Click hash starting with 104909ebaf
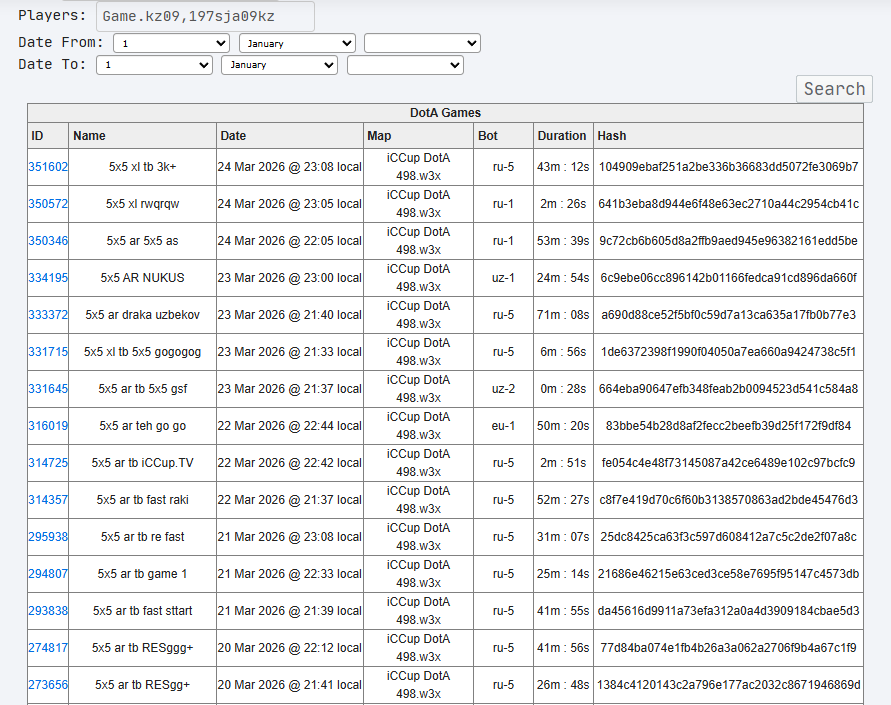This screenshot has width=891, height=705. tap(728, 167)
